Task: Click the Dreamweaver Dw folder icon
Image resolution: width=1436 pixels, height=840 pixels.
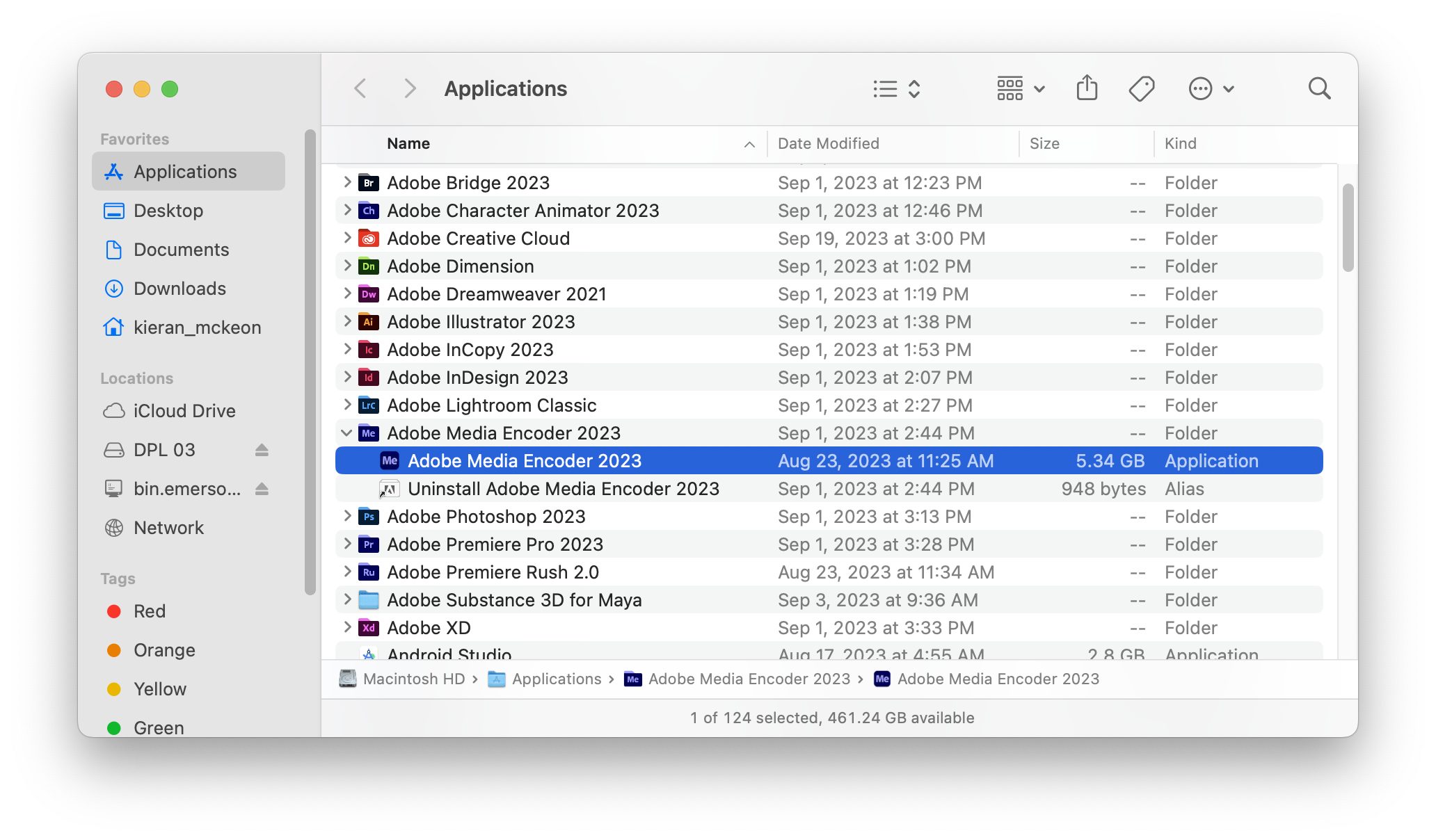Action: [x=369, y=294]
